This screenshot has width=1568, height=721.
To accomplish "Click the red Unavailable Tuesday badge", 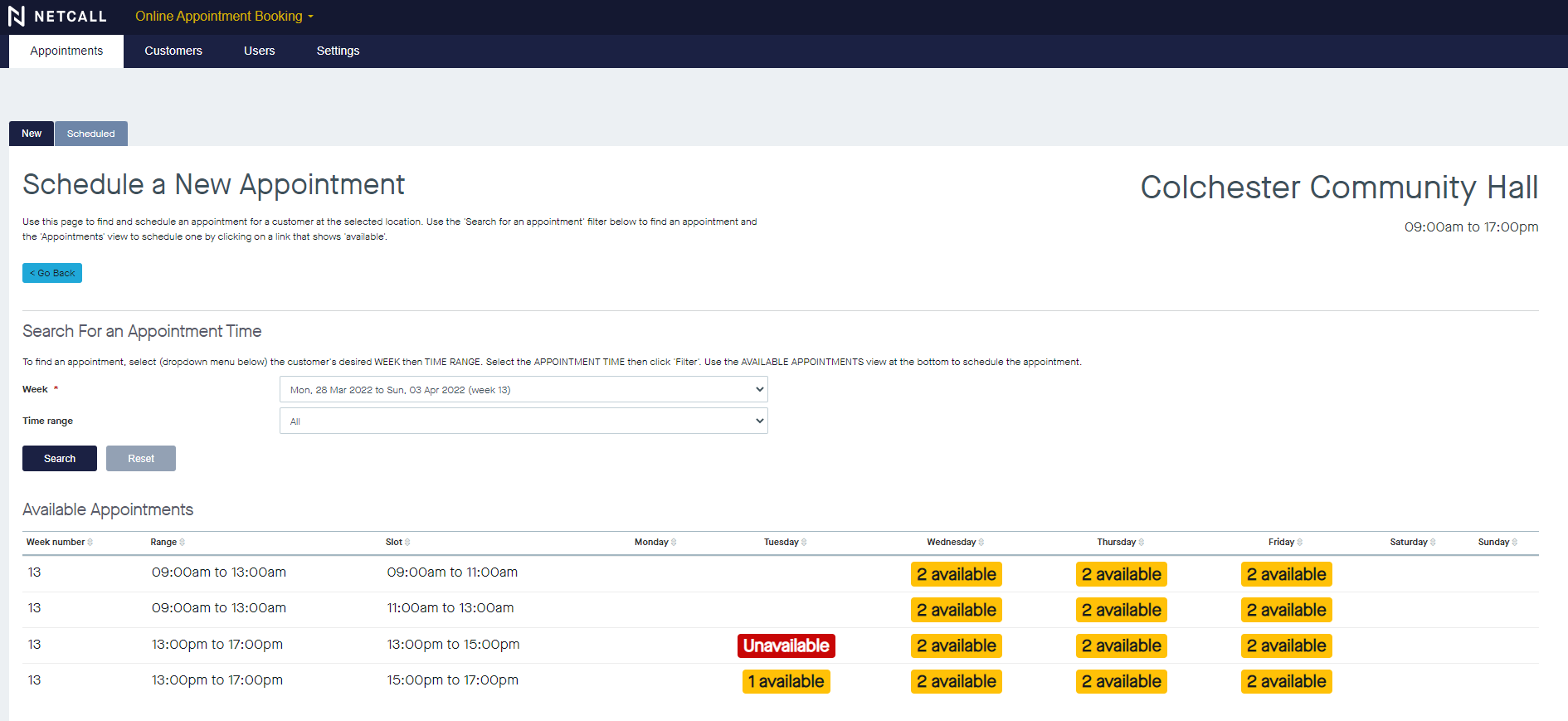I will point(786,646).
